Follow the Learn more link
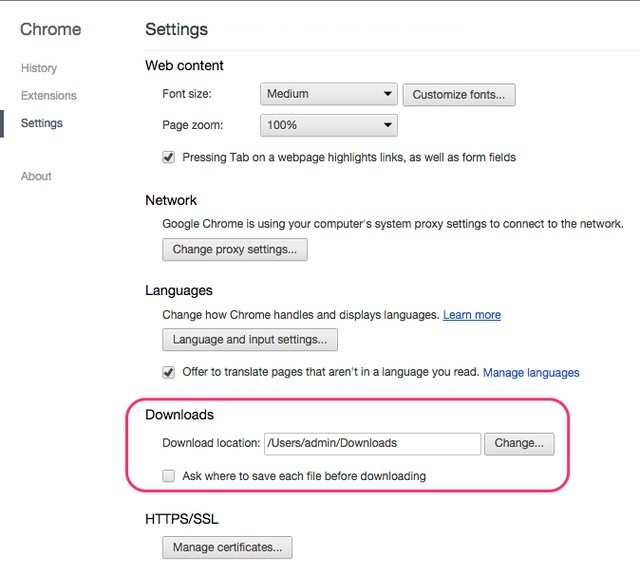 (472, 315)
